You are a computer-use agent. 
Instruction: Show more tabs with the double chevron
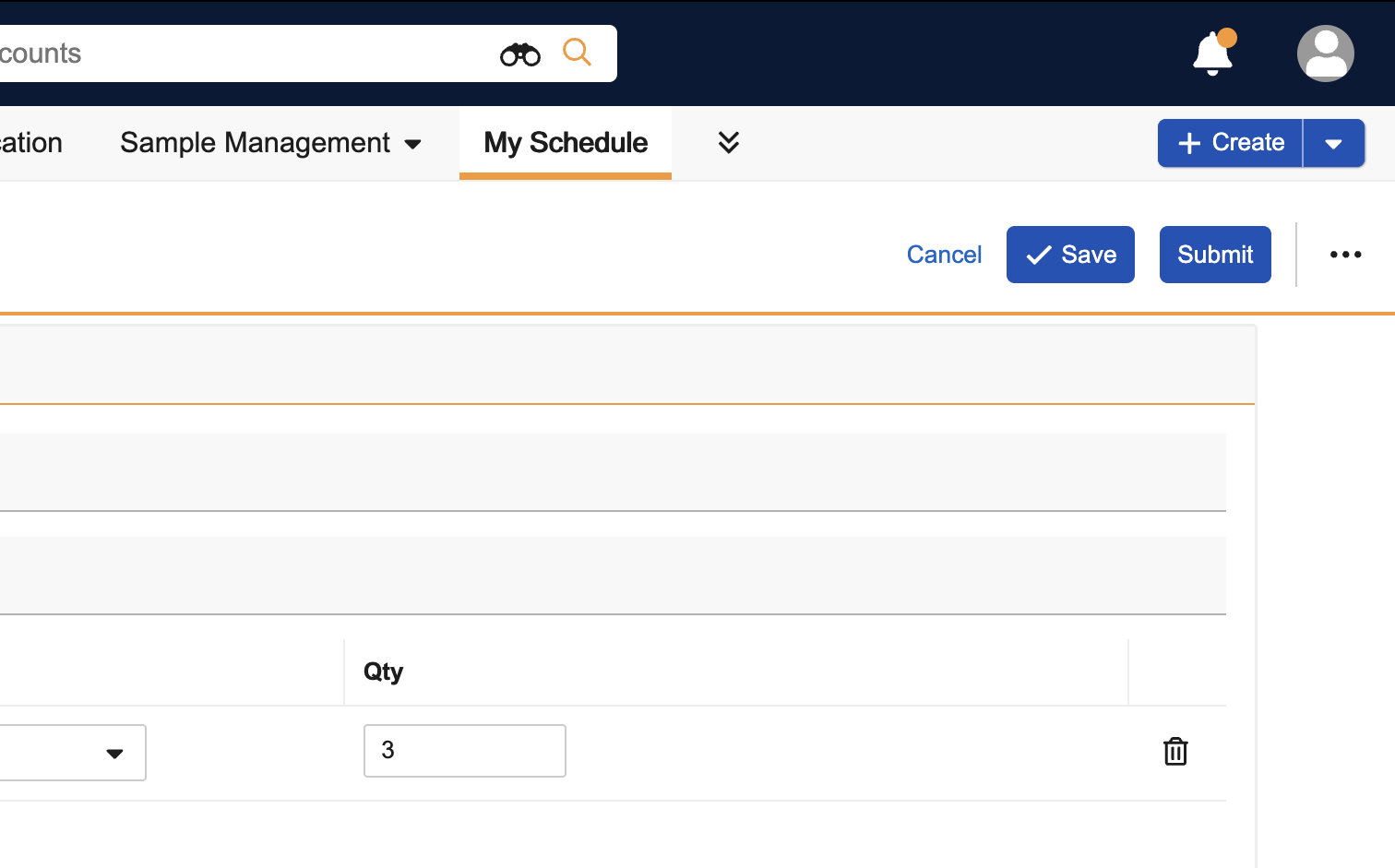(x=728, y=142)
